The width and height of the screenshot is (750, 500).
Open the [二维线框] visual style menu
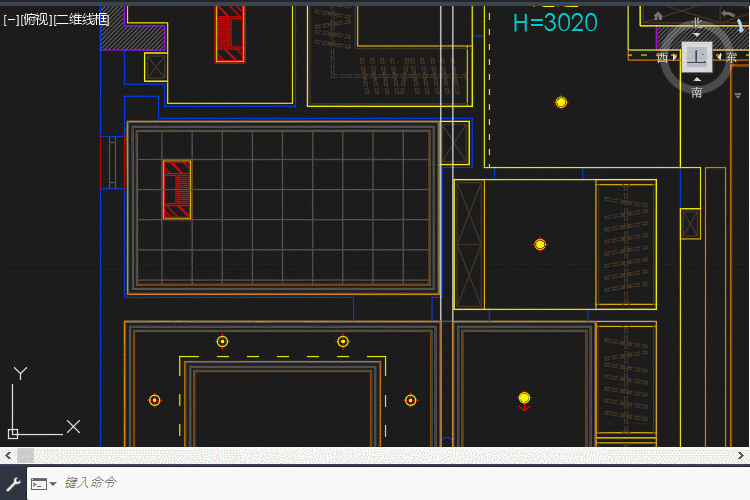tap(81, 20)
